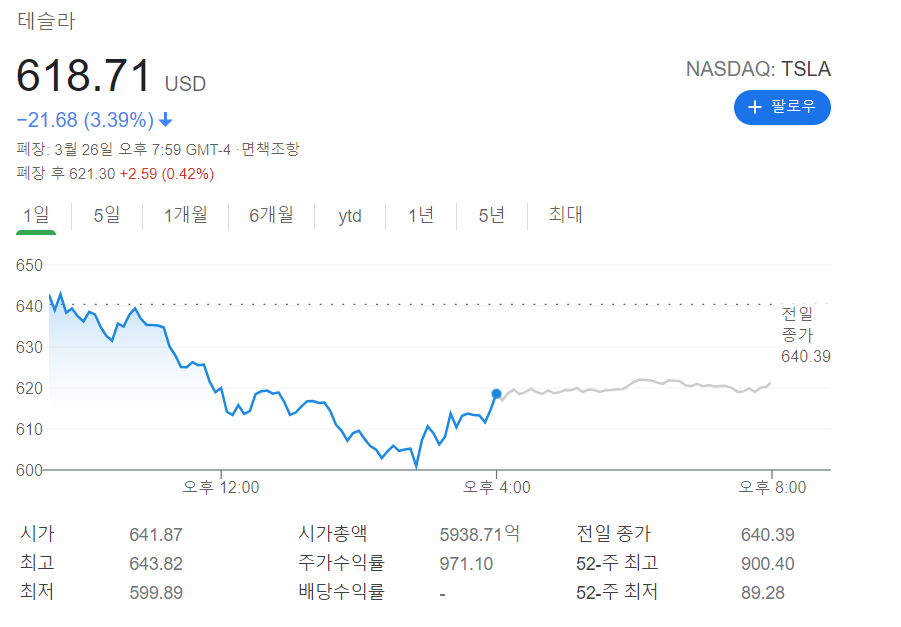Show the 1년 chart view
The image size is (901, 627).
(x=421, y=216)
